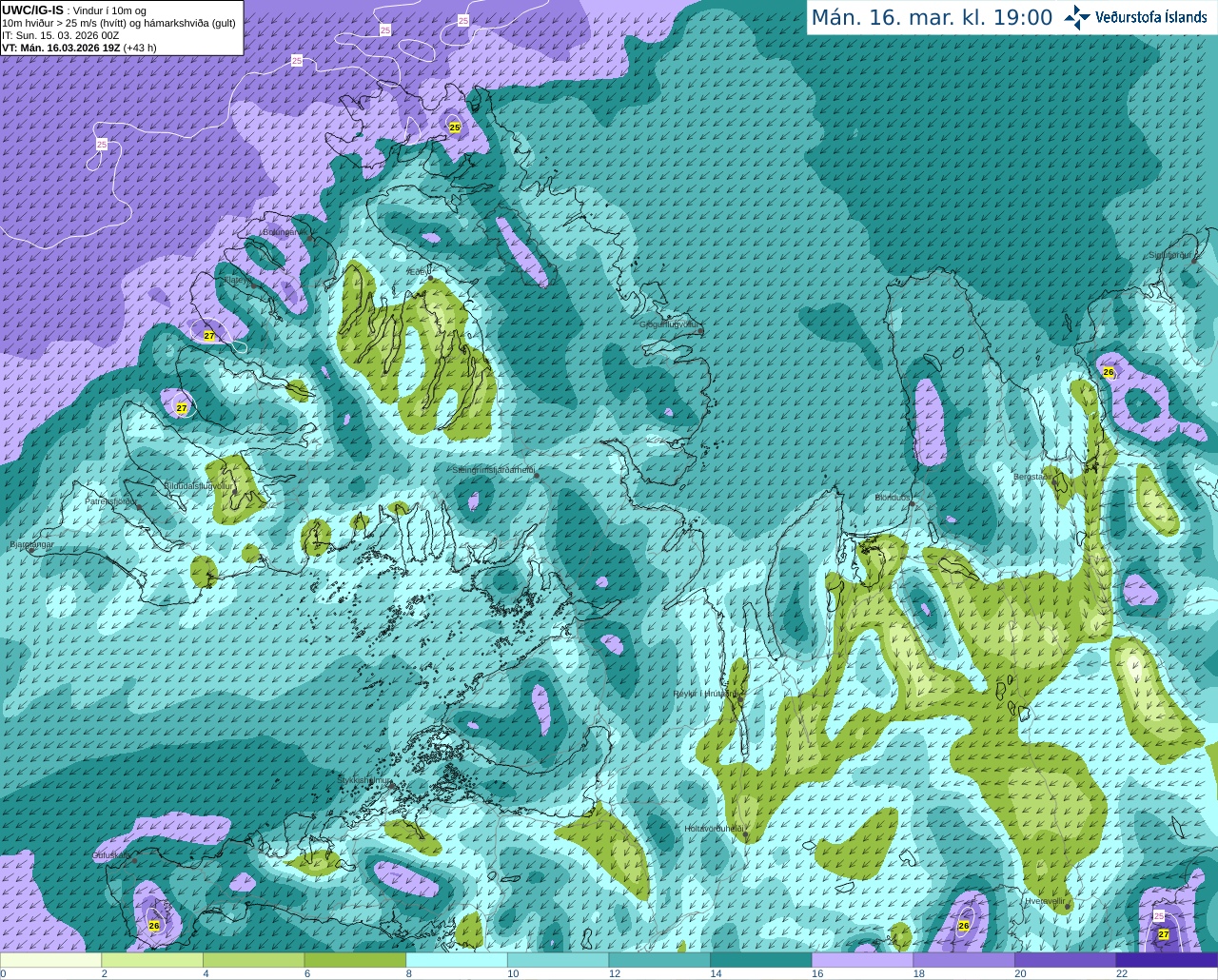Image resolution: width=1218 pixels, height=980 pixels.
Task: Click the white 25 contour label above yellow 27 marker
Action: [x=1159, y=915]
